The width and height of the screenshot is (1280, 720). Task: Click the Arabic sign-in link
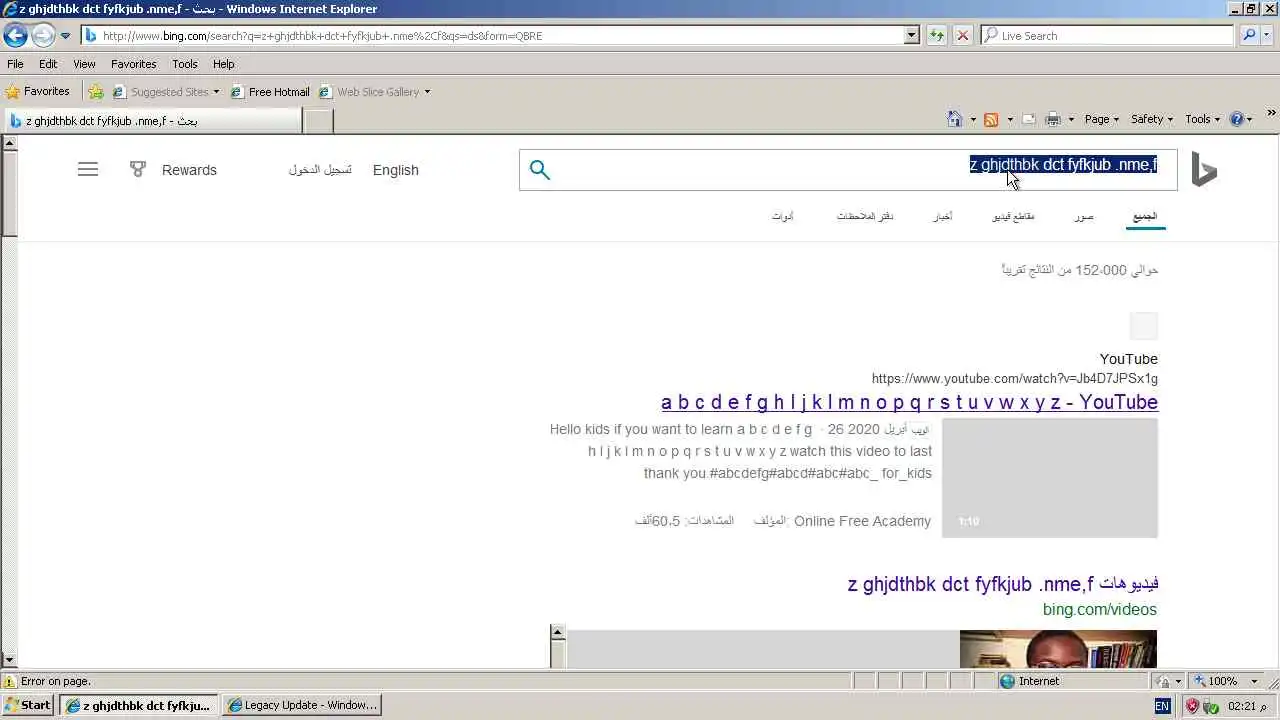(320, 170)
